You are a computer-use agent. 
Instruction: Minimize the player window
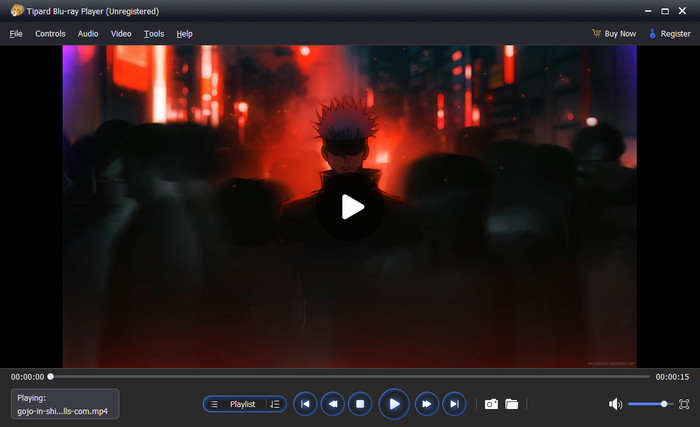click(648, 11)
